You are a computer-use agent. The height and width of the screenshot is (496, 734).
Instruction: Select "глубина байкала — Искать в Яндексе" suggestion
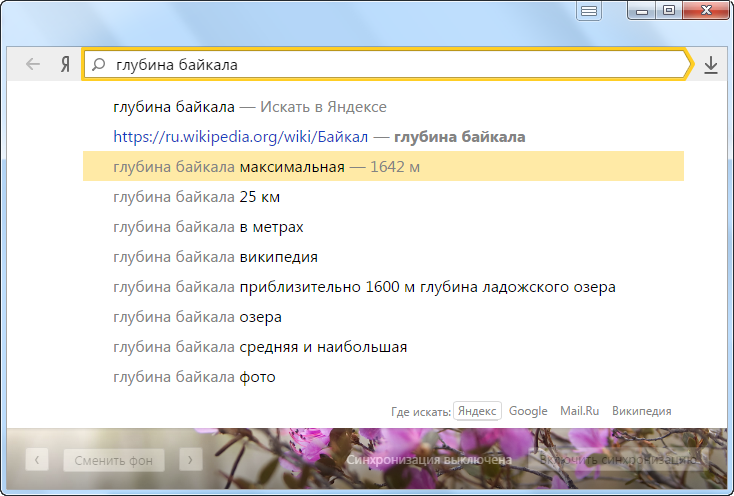tap(383, 107)
